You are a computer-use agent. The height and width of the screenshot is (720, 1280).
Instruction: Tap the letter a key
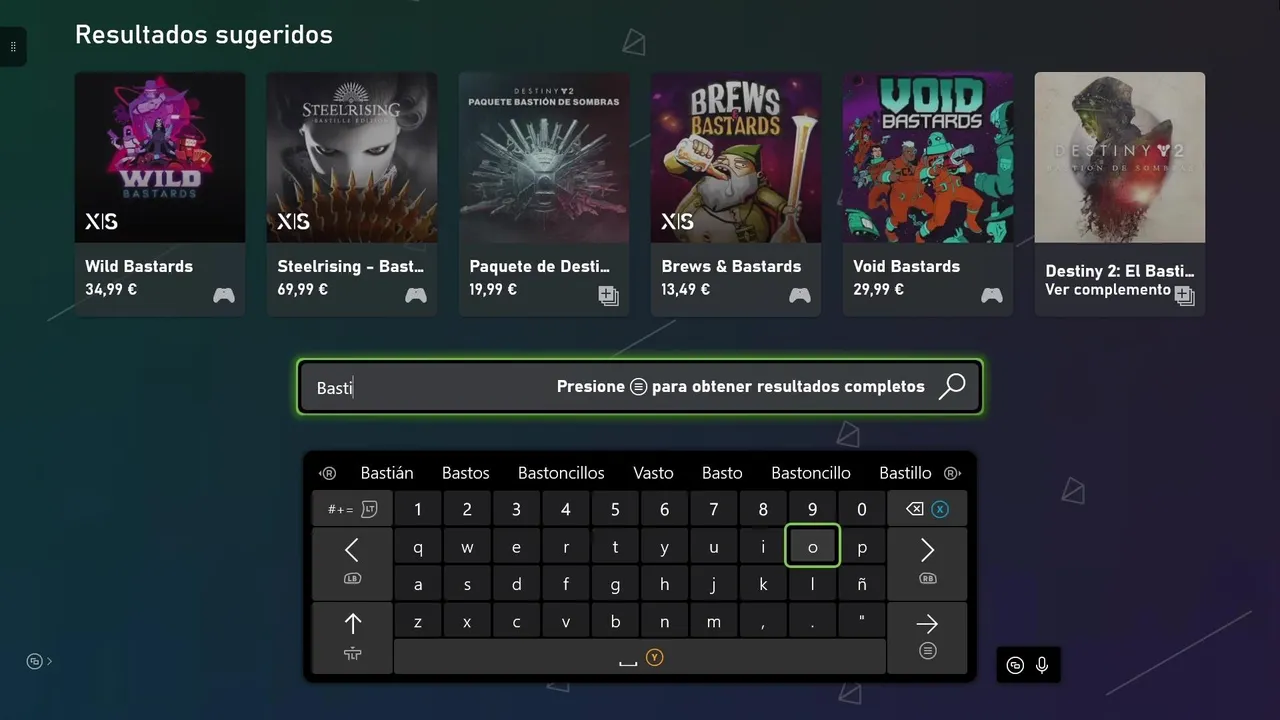[418, 584]
